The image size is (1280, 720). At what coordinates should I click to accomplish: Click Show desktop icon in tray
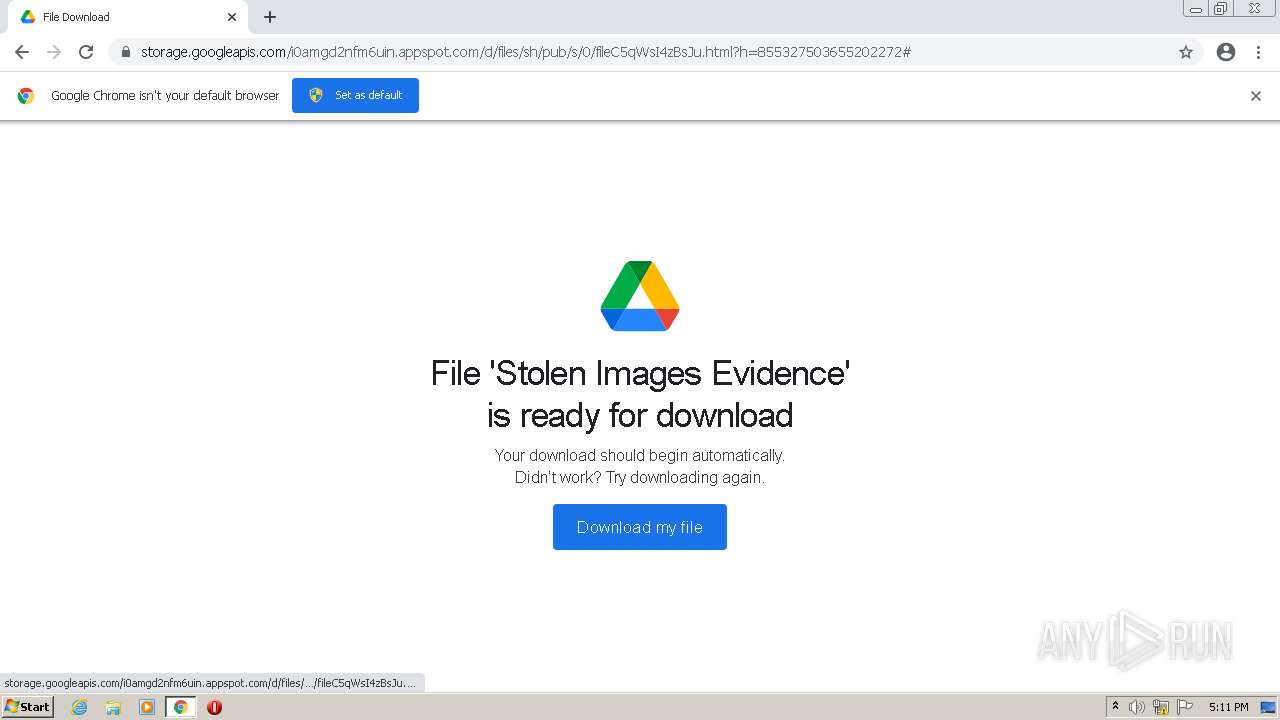point(1268,707)
